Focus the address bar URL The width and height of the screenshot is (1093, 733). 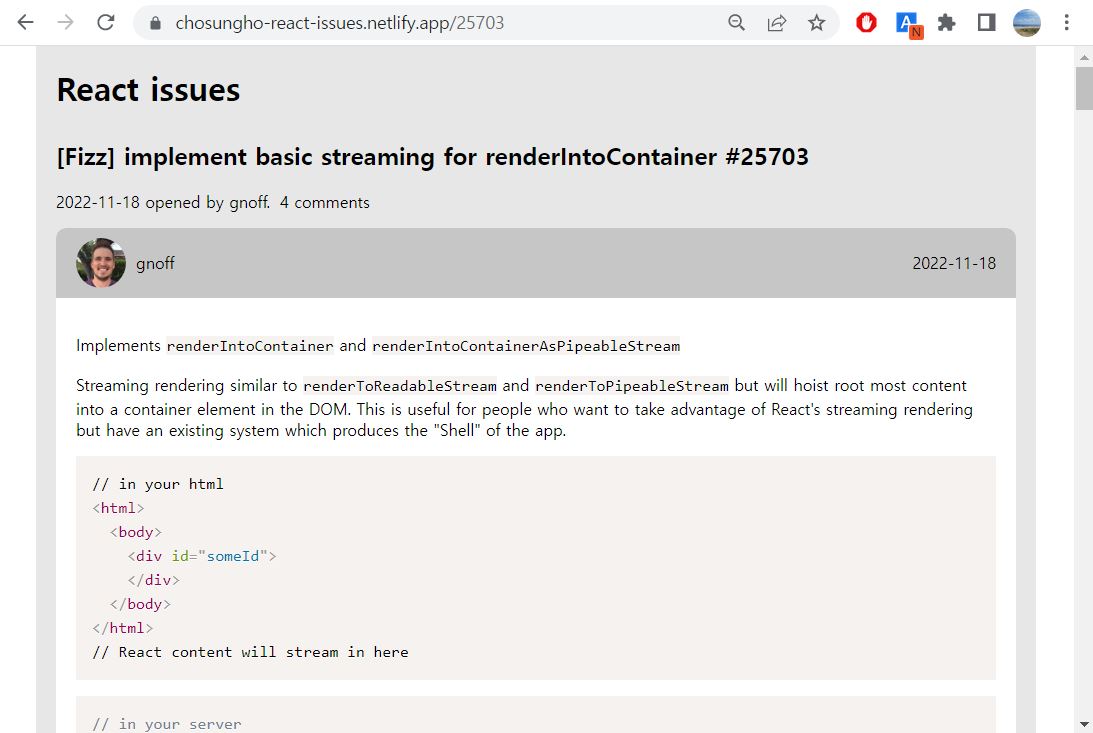pyautogui.click(x=339, y=23)
